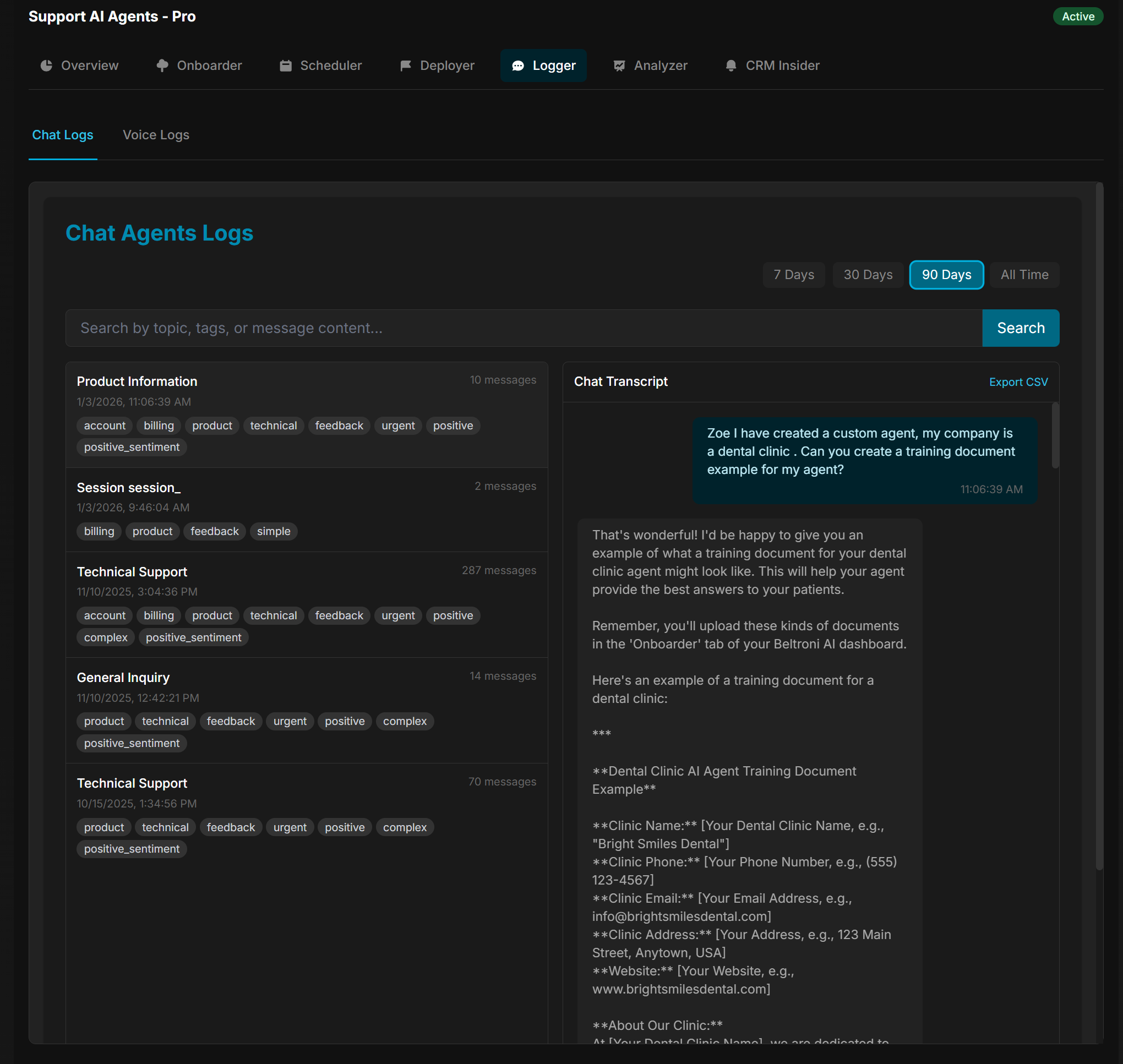This screenshot has width=1123, height=1064.
Task: Click the Scheduler calendar icon
Action: (286, 66)
